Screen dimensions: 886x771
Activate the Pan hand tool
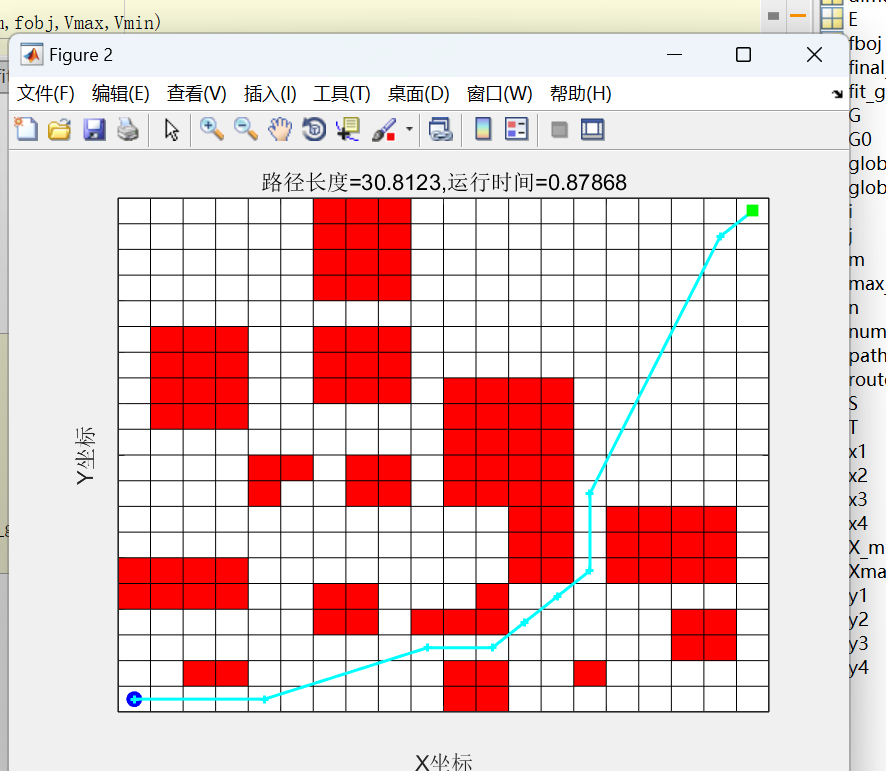(280, 129)
